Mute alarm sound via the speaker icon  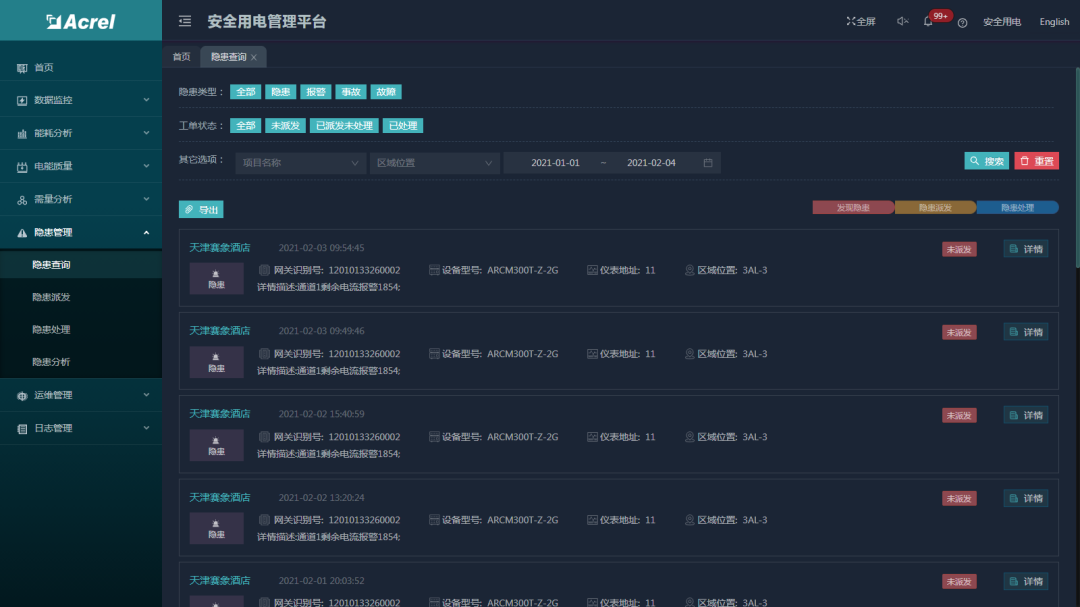902,21
